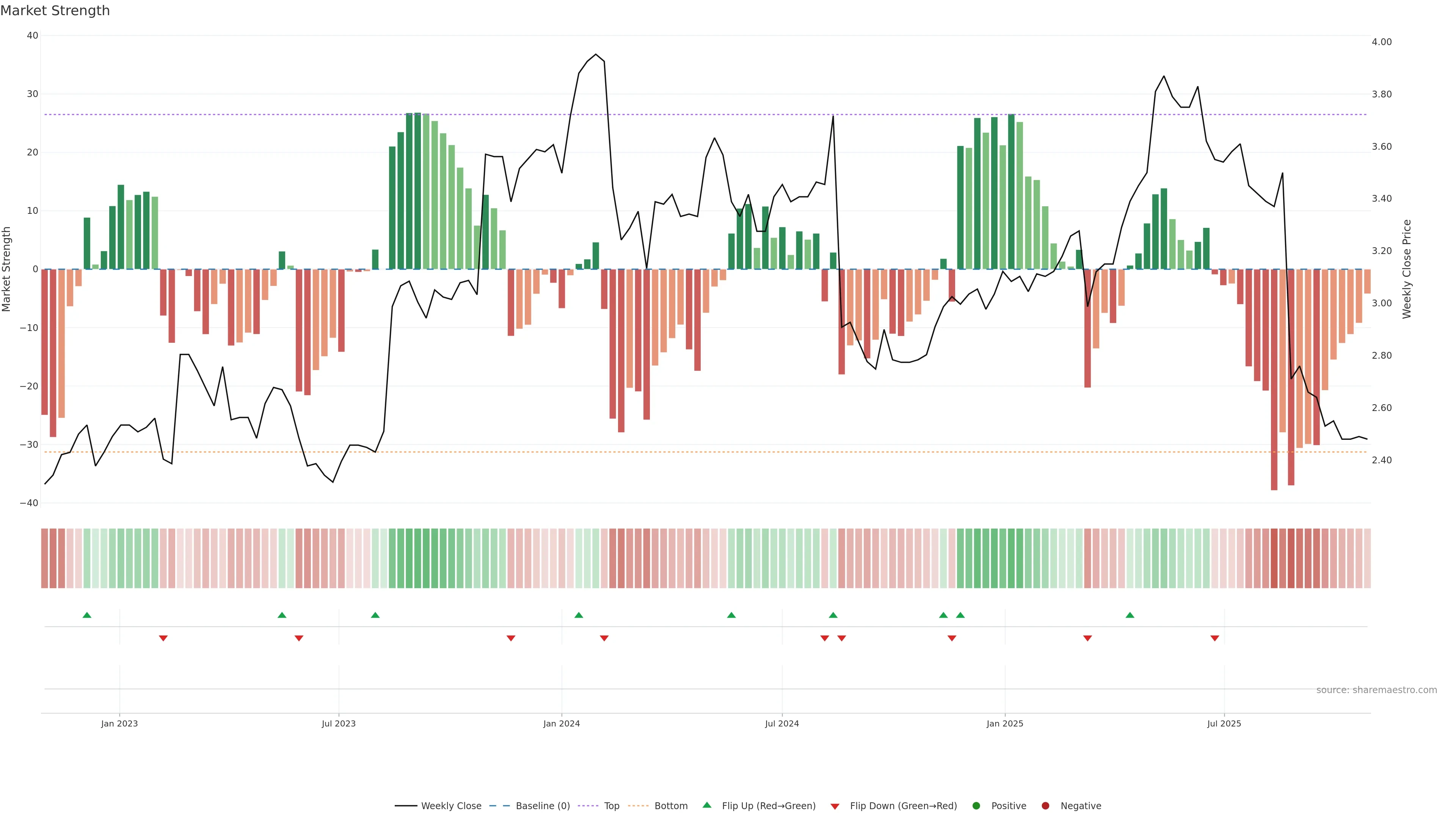Viewport: 1456px width, 819px height.
Task: Click the Jan 2024 x-axis label
Action: tap(561, 724)
